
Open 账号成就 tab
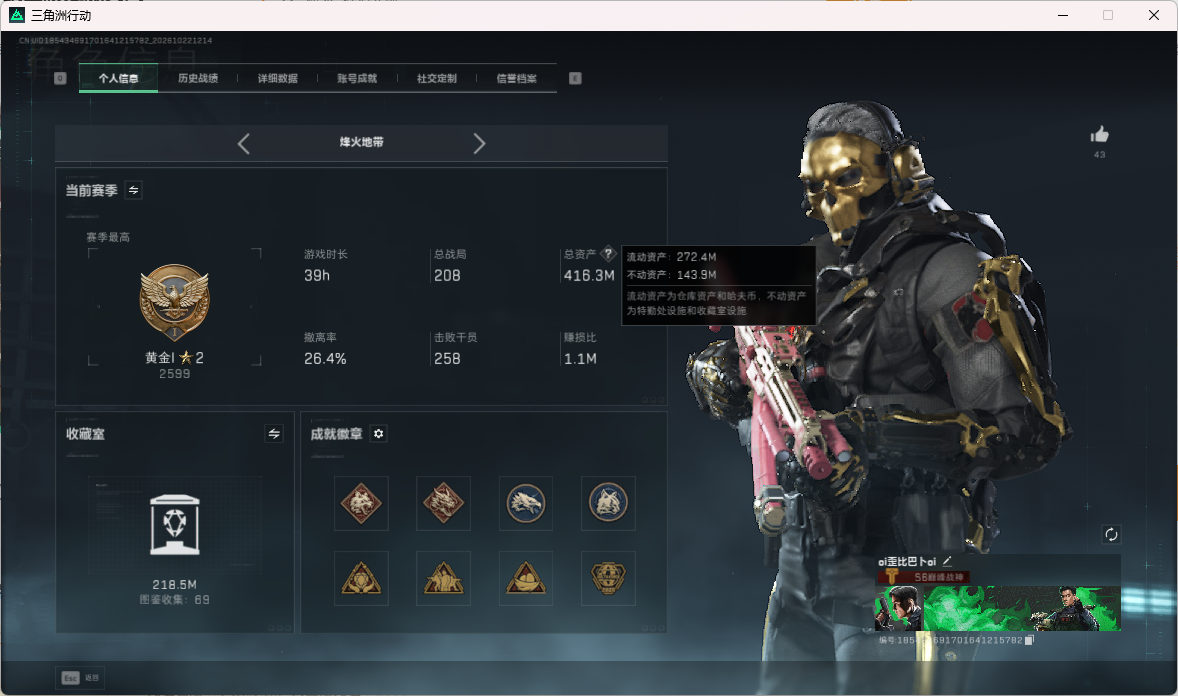357,78
